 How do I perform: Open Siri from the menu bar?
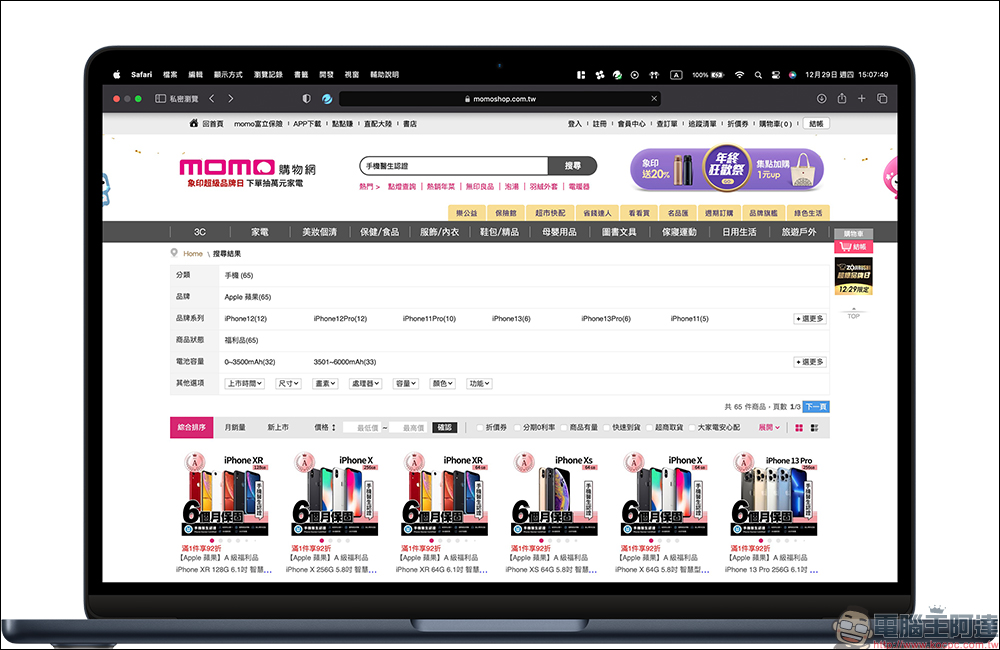point(792,75)
